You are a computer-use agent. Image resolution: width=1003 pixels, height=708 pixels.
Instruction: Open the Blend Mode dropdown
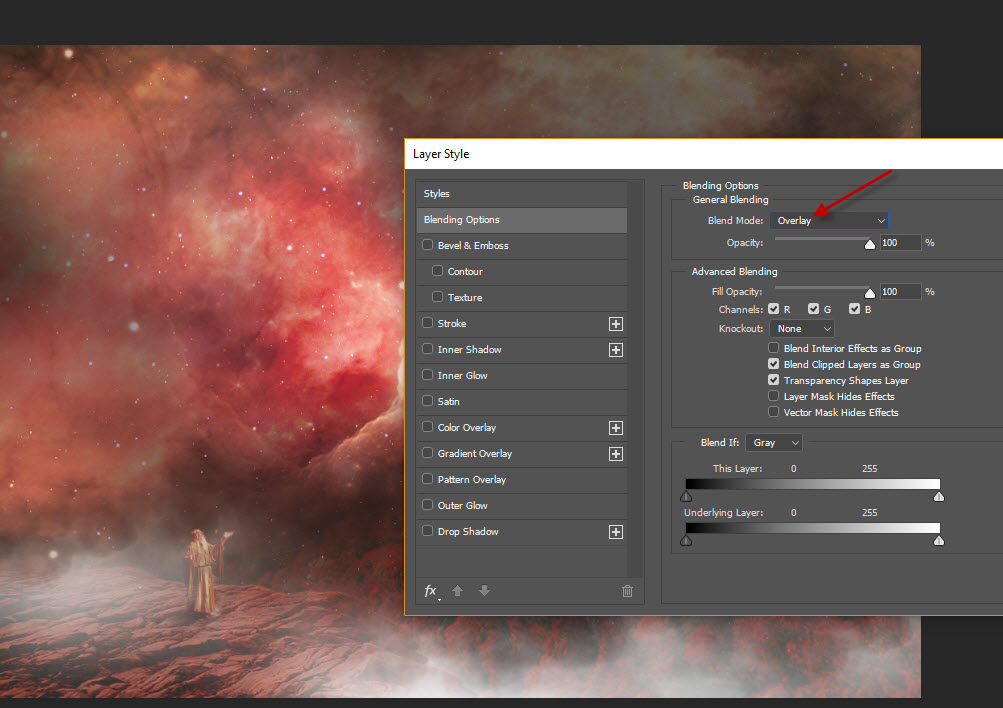point(830,220)
